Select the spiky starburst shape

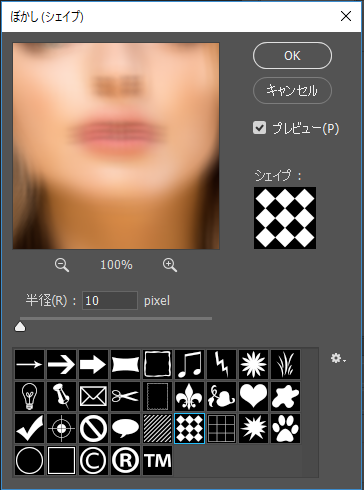253,428
